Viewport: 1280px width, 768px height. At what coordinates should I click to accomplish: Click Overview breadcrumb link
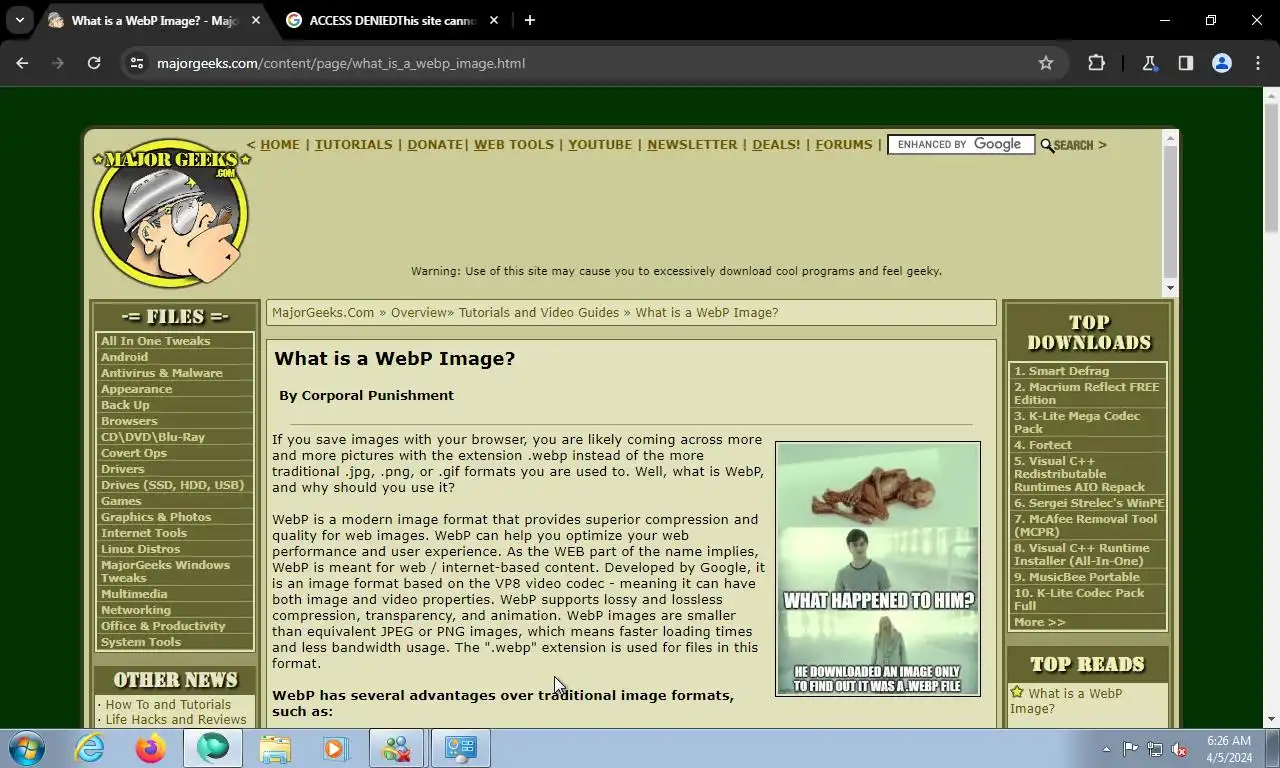418,313
